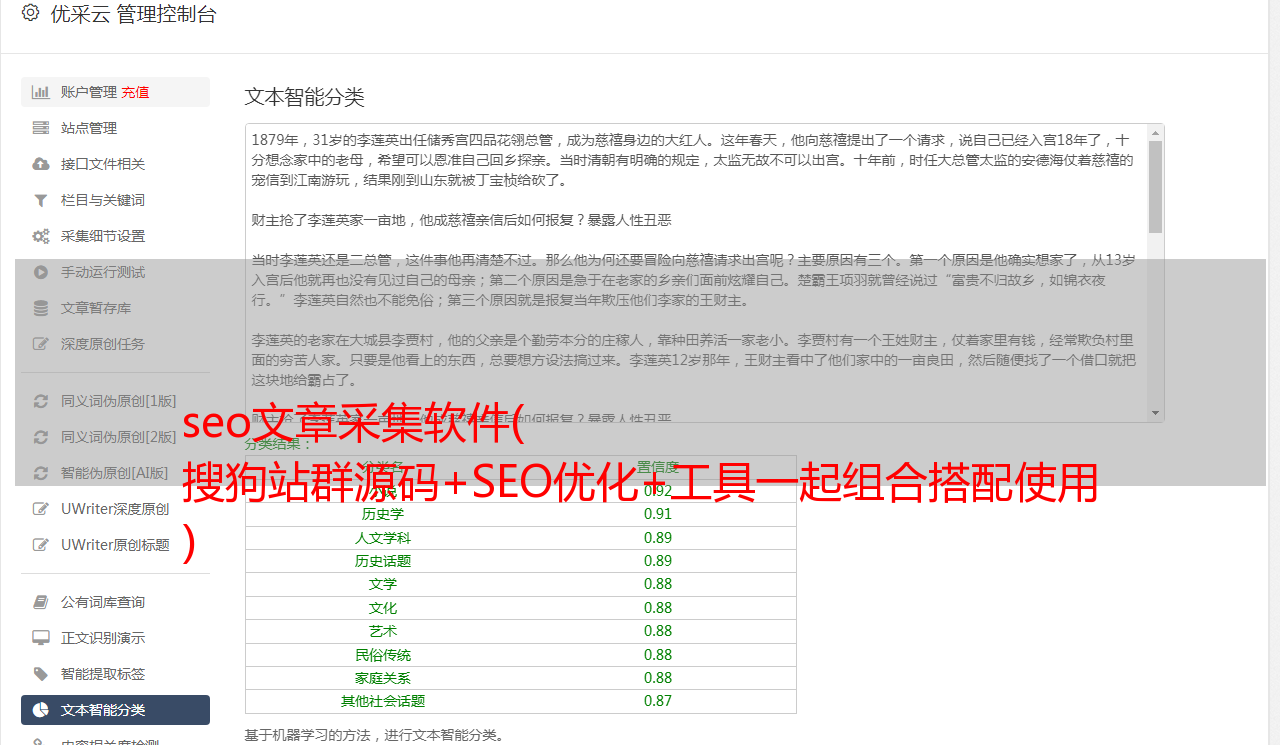Select the active 文本智能分类 item
This screenshot has height=745, width=1280.
[115, 710]
